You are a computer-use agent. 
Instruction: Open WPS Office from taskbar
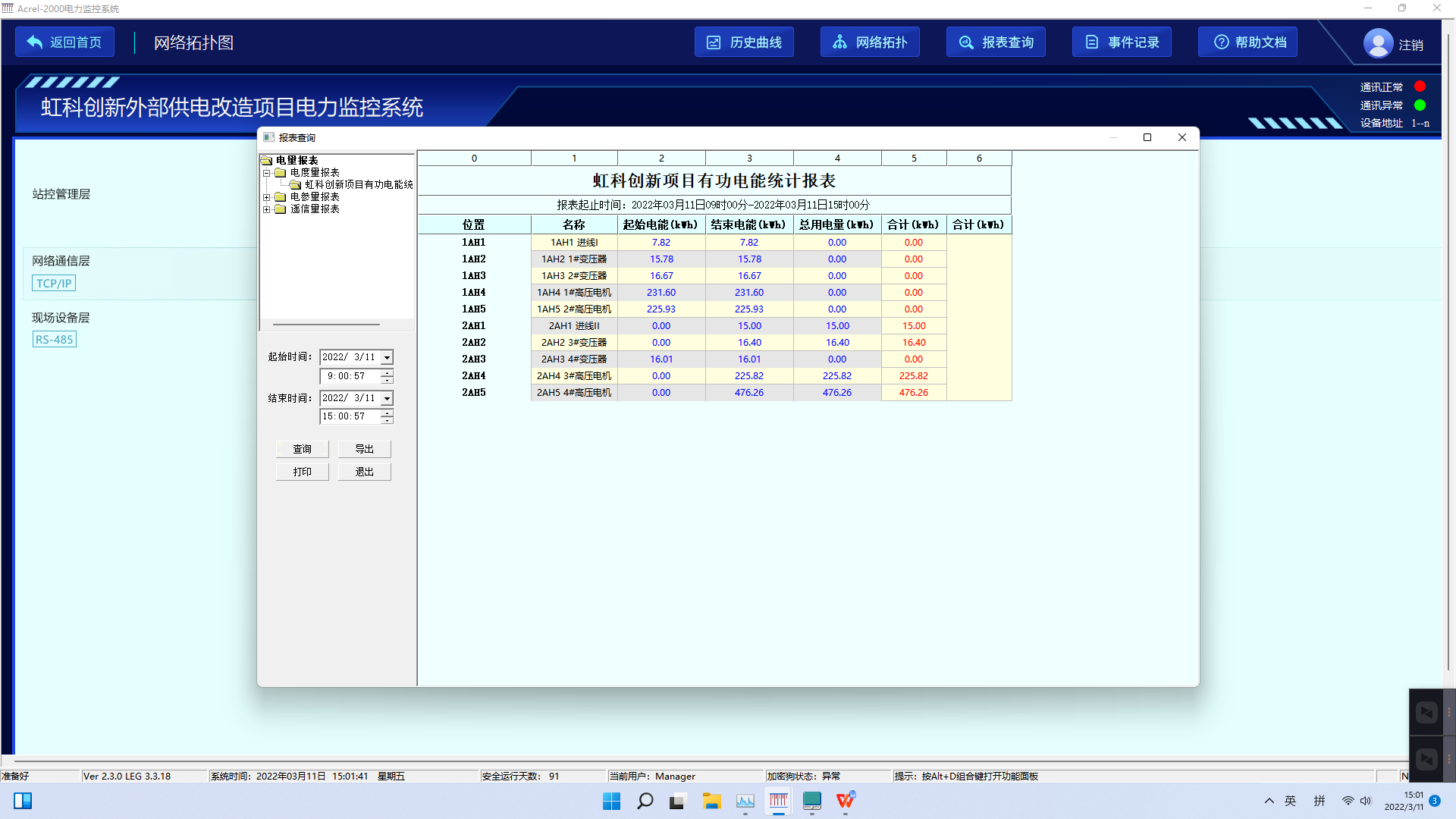(x=846, y=801)
